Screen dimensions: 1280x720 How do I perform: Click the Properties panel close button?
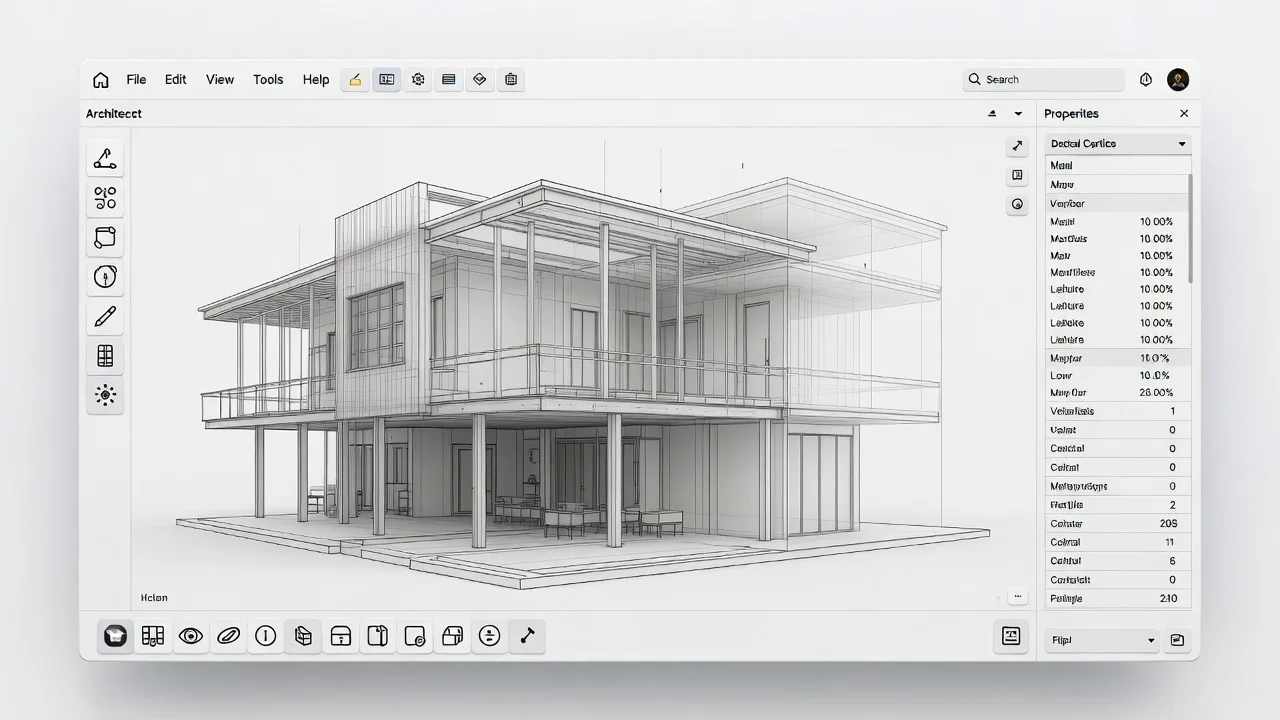pos(1184,113)
